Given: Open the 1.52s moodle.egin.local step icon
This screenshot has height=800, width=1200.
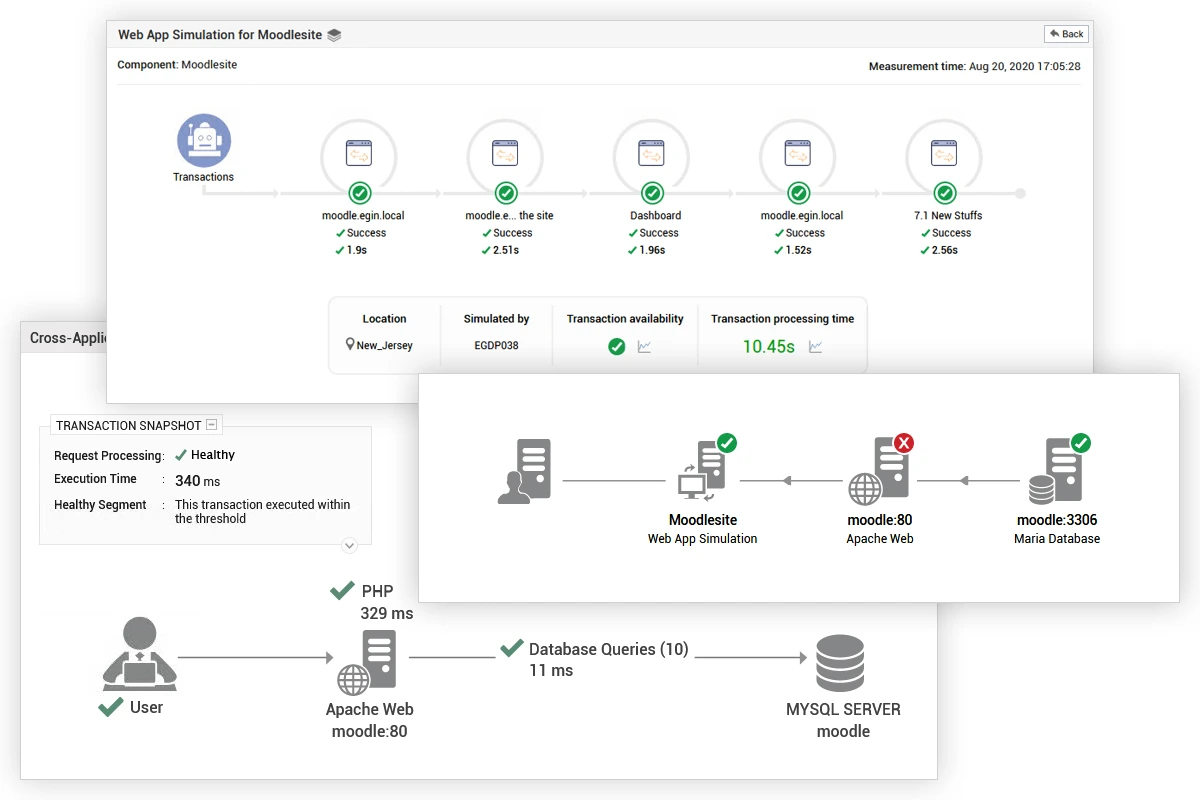Looking at the screenshot, I should click(x=798, y=154).
